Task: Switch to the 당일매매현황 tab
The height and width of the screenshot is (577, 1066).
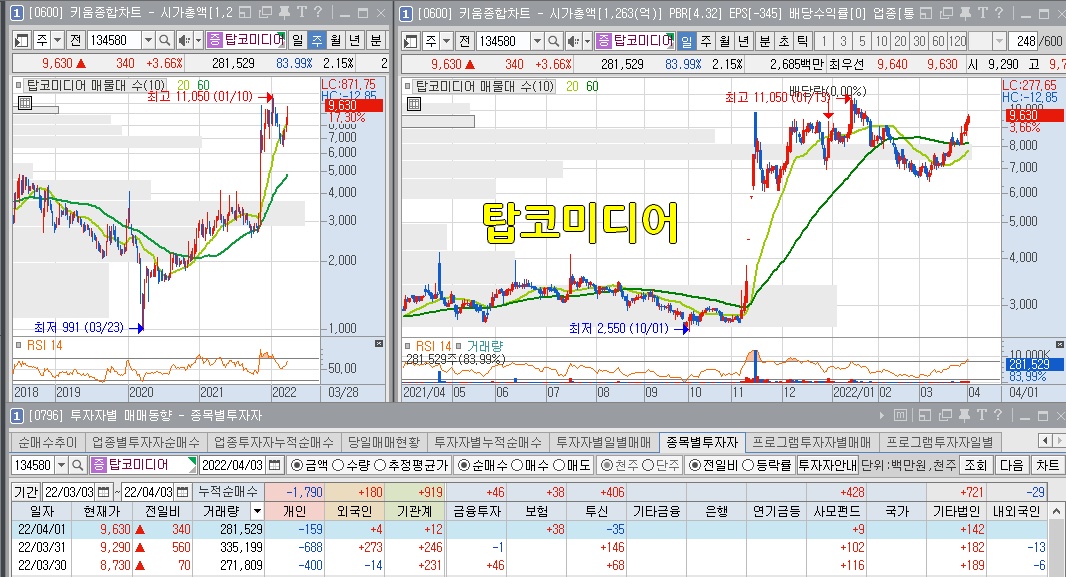Action: point(384,442)
